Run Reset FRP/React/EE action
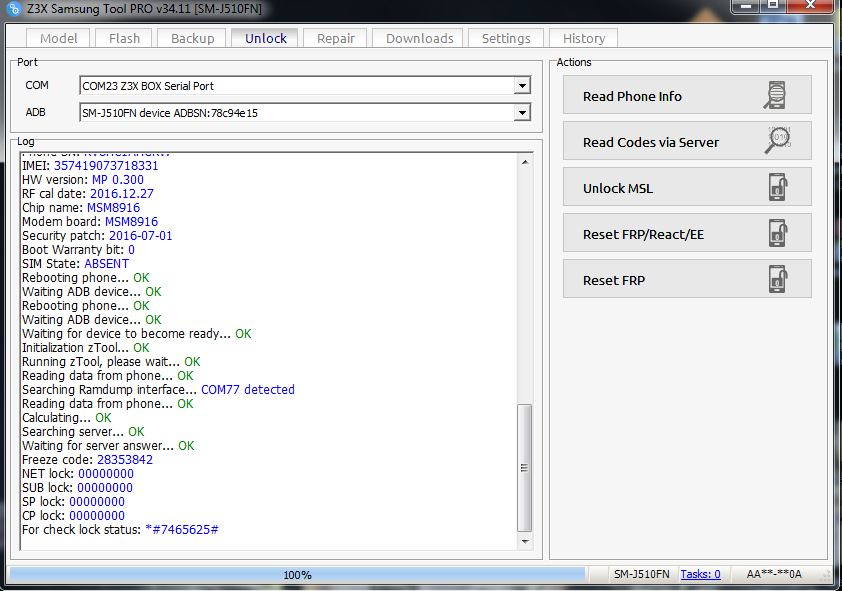Viewport: 842px width, 591px height. [687, 233]
